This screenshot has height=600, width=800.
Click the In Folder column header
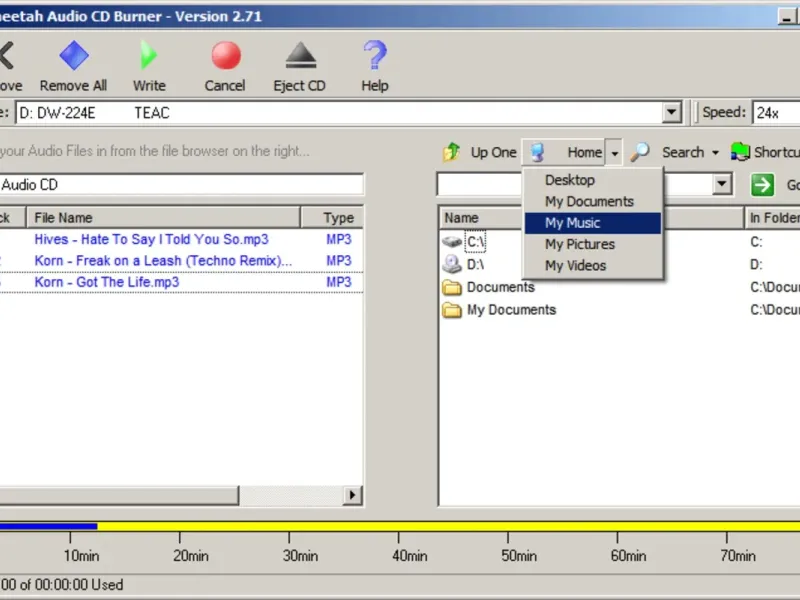tap(772, 218)
